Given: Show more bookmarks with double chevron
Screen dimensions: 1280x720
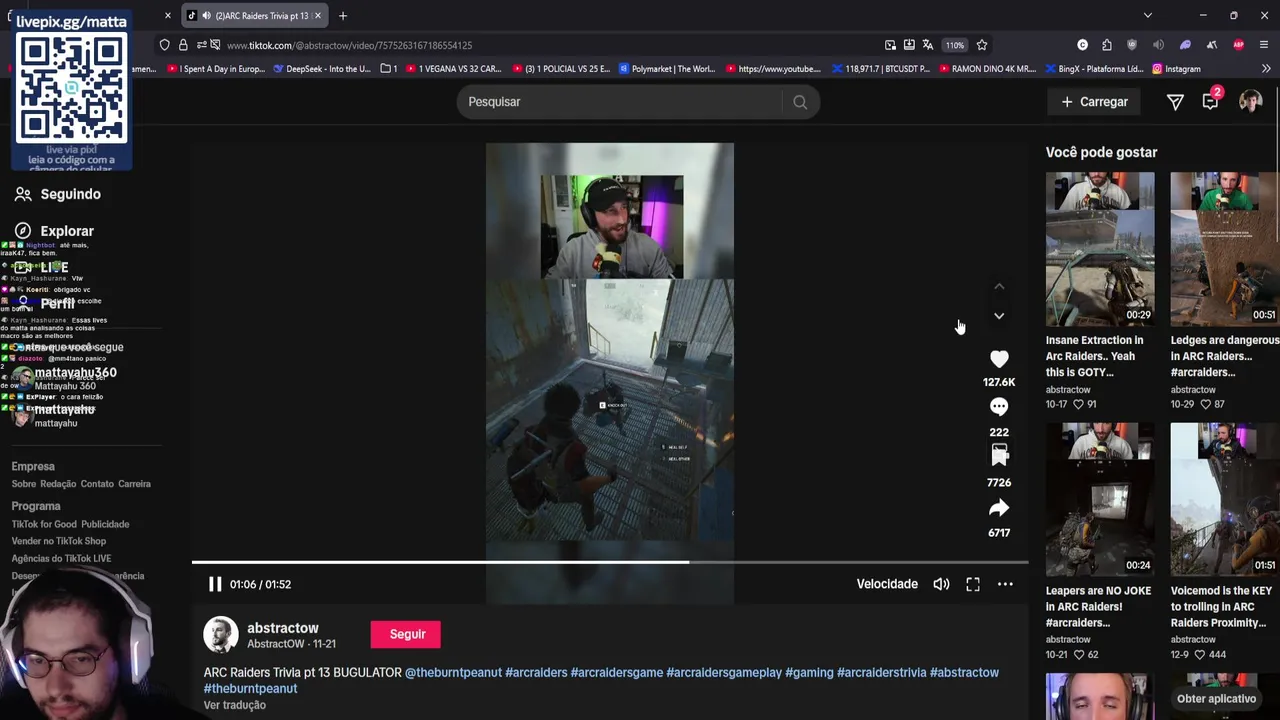Looking at the screenshot, I should pyautogui.click(x=1266, y=69).
